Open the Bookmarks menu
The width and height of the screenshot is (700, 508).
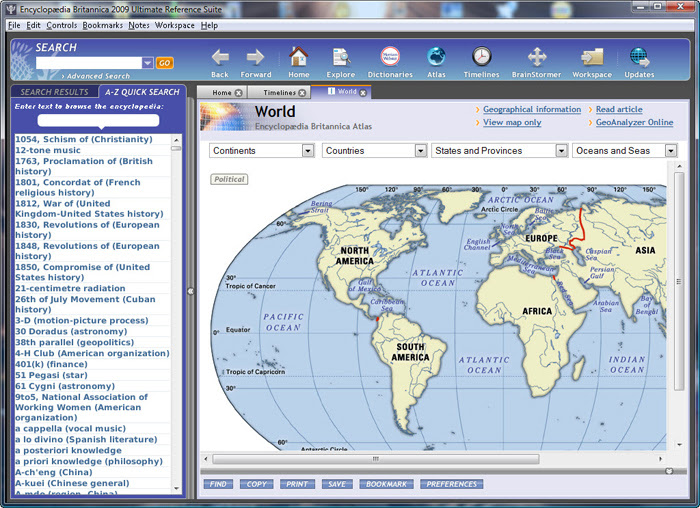102,25
